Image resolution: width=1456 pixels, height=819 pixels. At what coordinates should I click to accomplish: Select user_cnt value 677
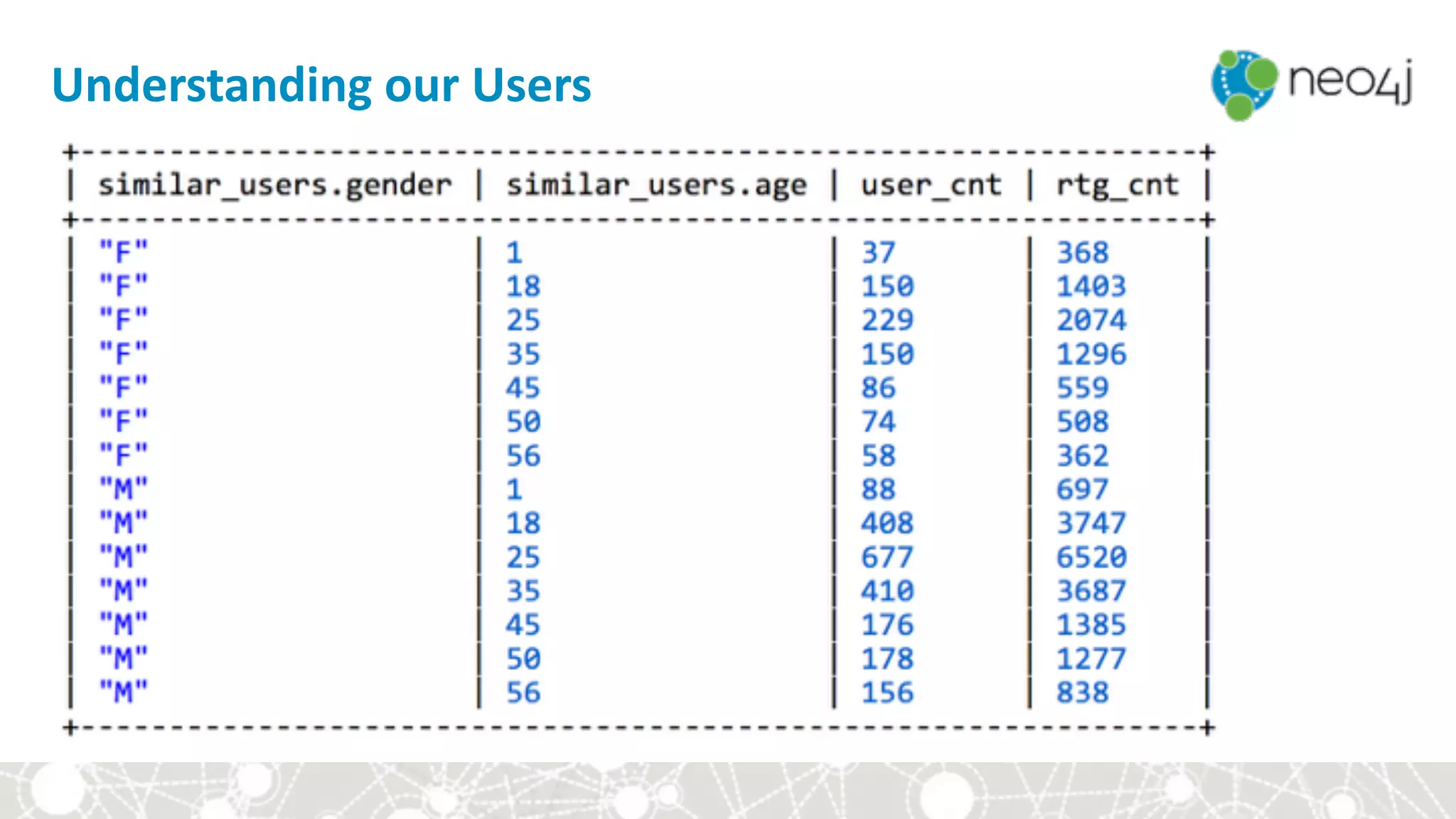pos(887,557)
